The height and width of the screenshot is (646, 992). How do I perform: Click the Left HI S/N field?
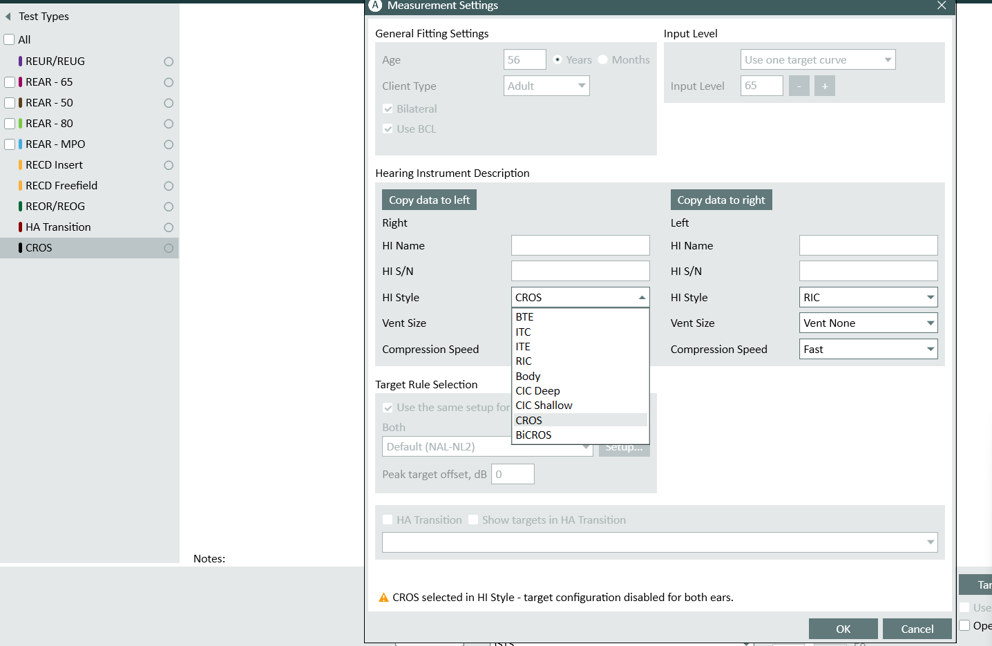pos(868,271)
